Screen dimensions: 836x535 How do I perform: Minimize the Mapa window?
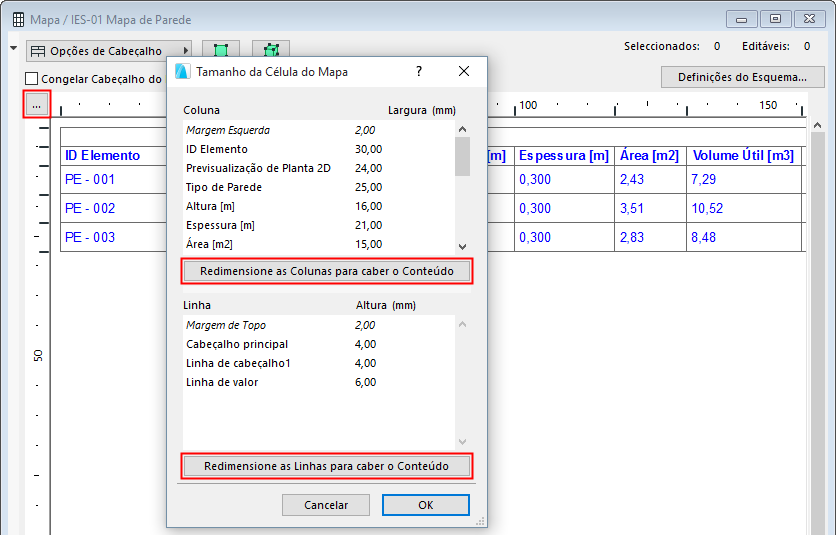click(741, 19)
